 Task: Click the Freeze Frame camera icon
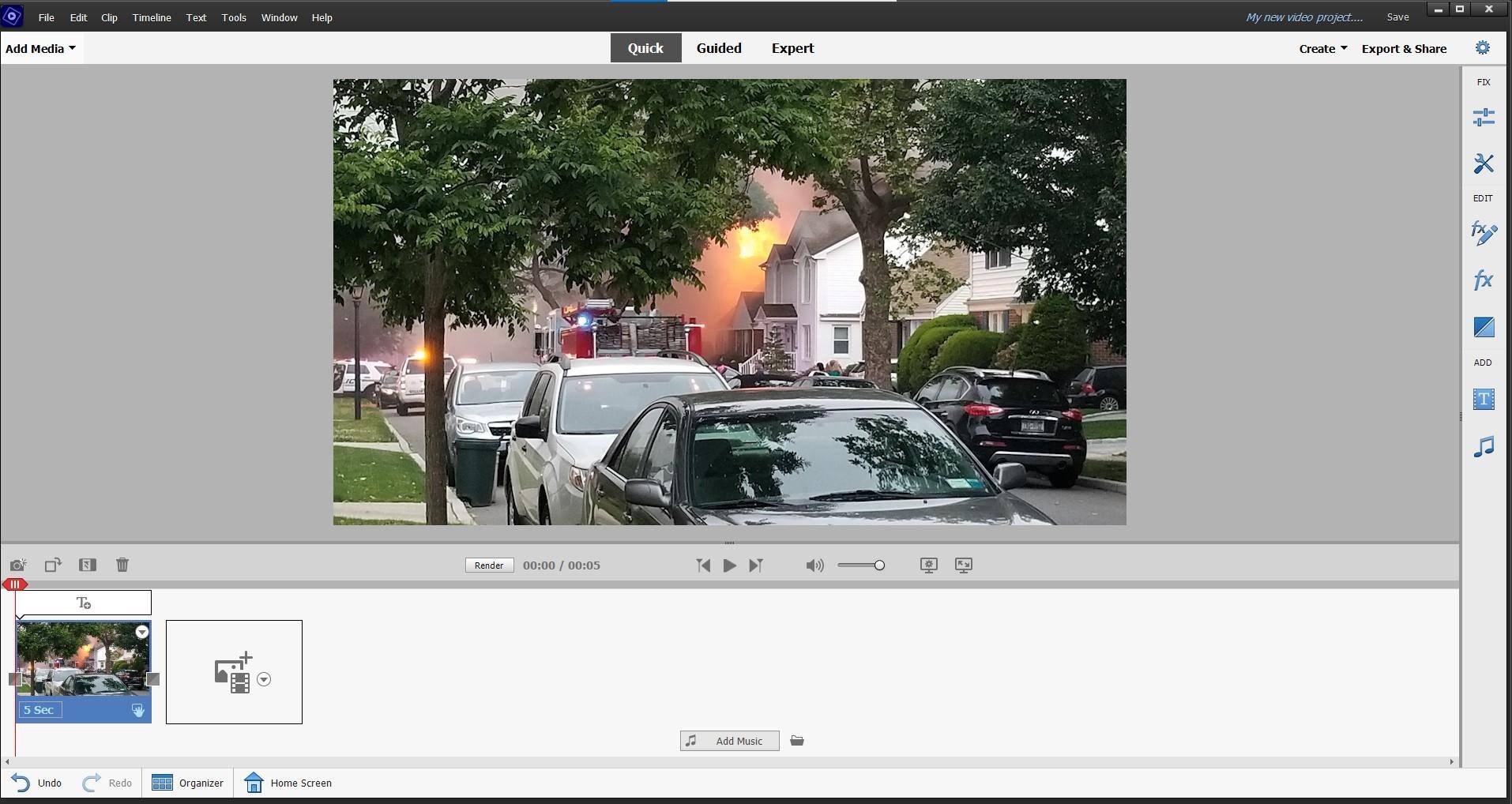[x=18, y=565]
